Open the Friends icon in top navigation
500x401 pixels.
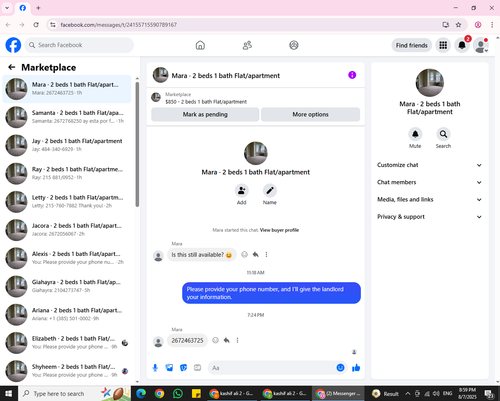[247, 45]
